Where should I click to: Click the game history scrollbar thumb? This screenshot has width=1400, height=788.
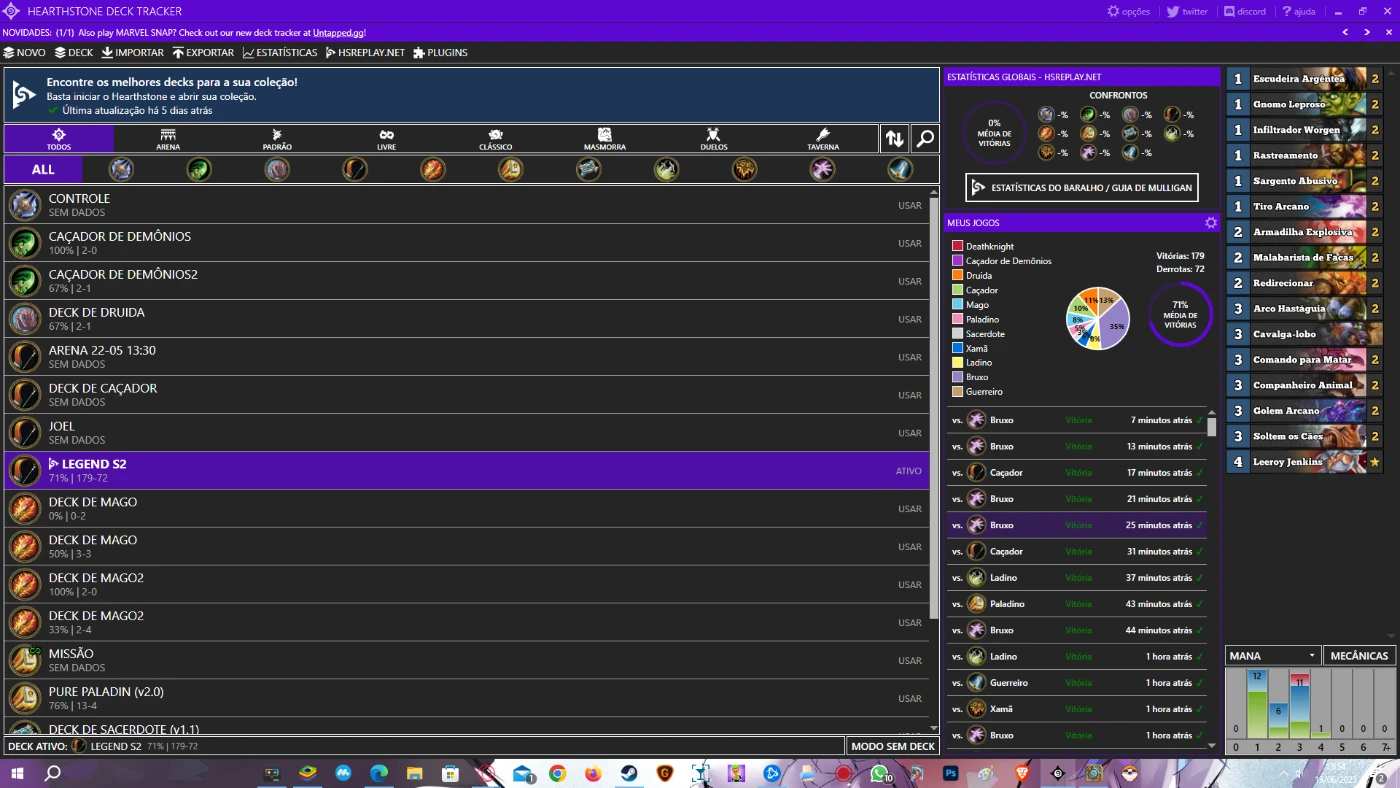[1212, 427]
